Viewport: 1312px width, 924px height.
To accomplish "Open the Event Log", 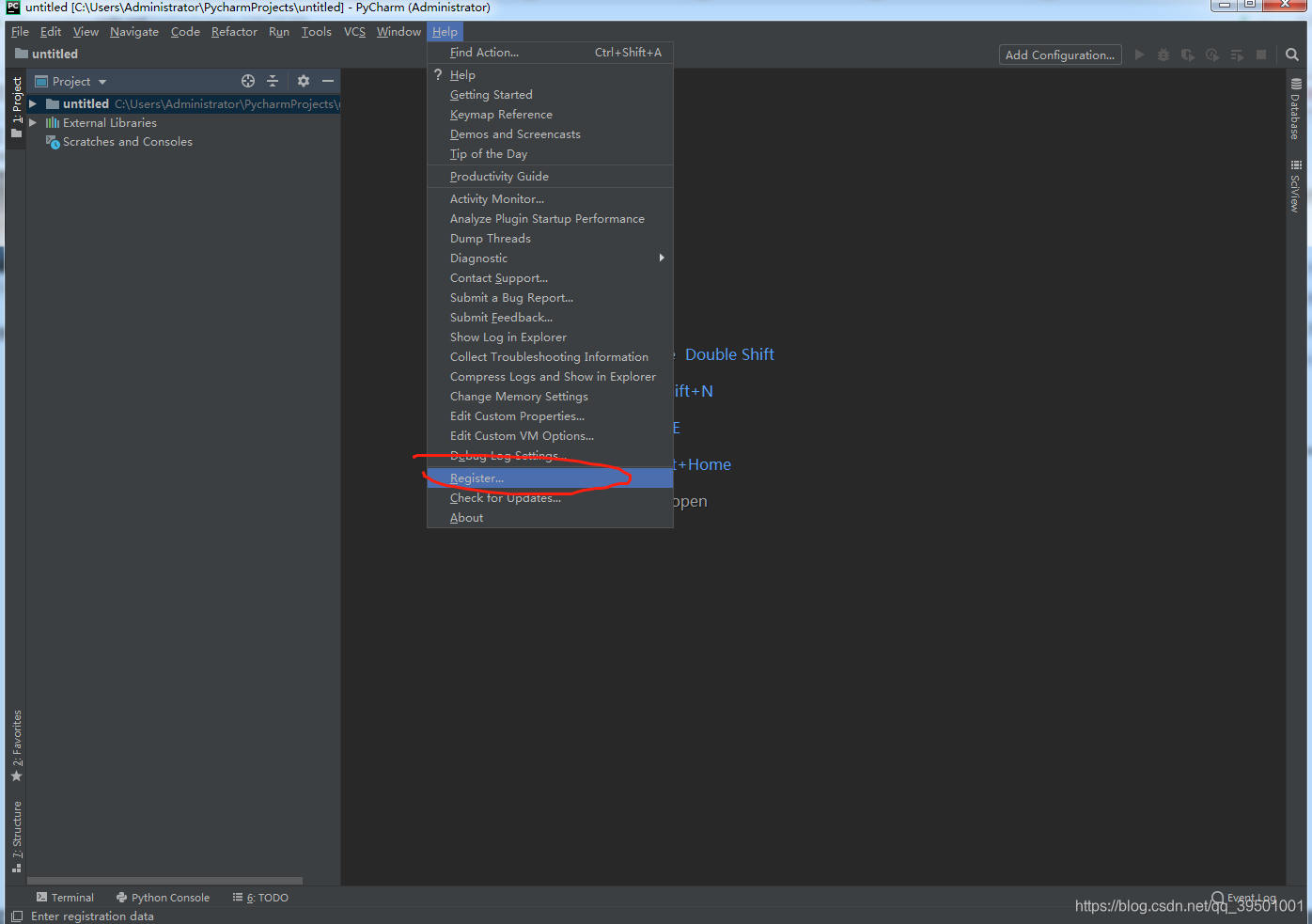I will coord(1243,898).
